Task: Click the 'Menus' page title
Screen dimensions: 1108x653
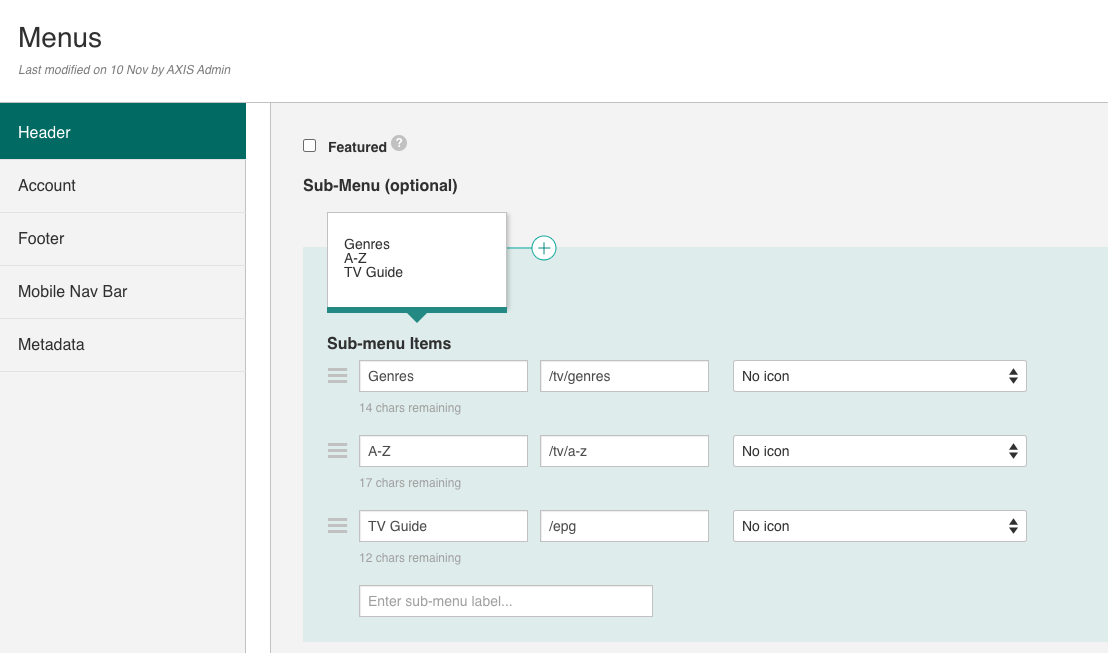Action: (60, 38)
